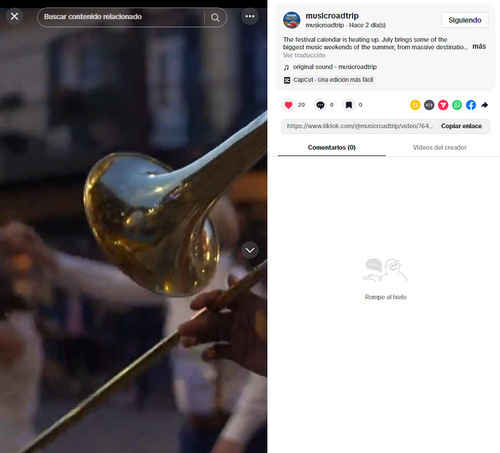Viewport: 500px width, 453px height.
Task: Share the video on Facebook
Action: tap(471, 105)
